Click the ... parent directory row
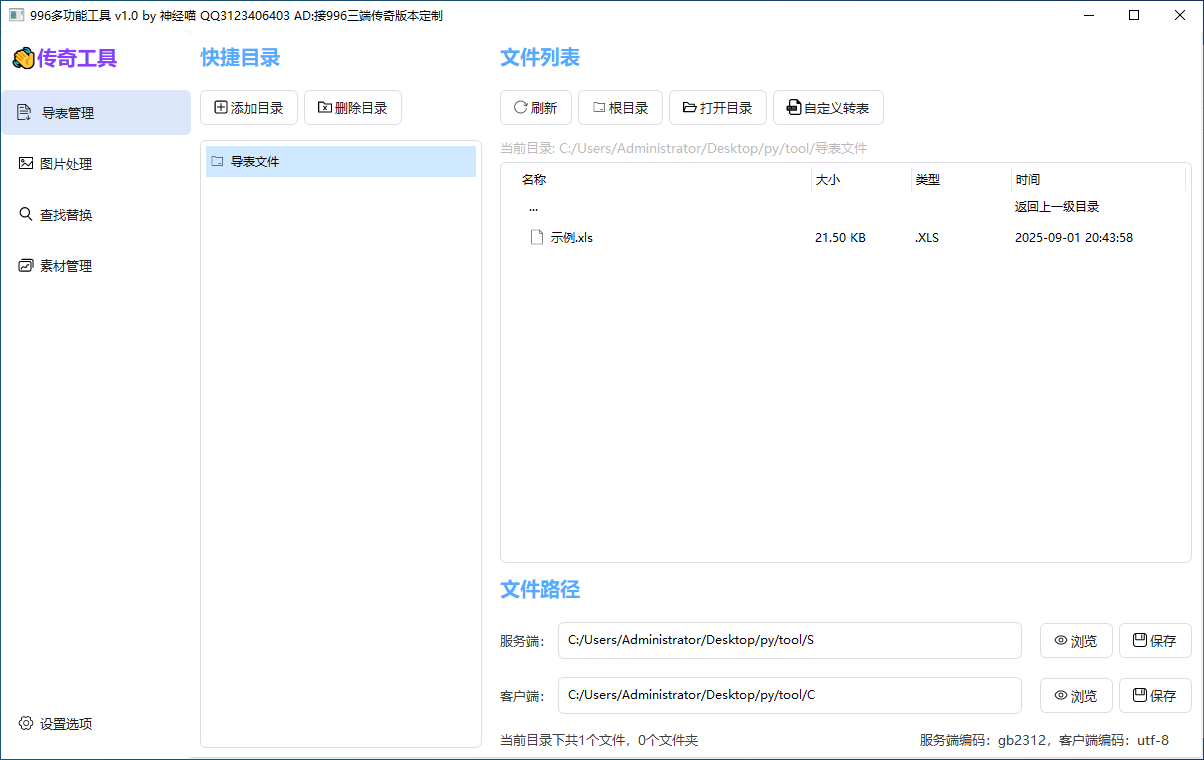 (x=845, y=207)
